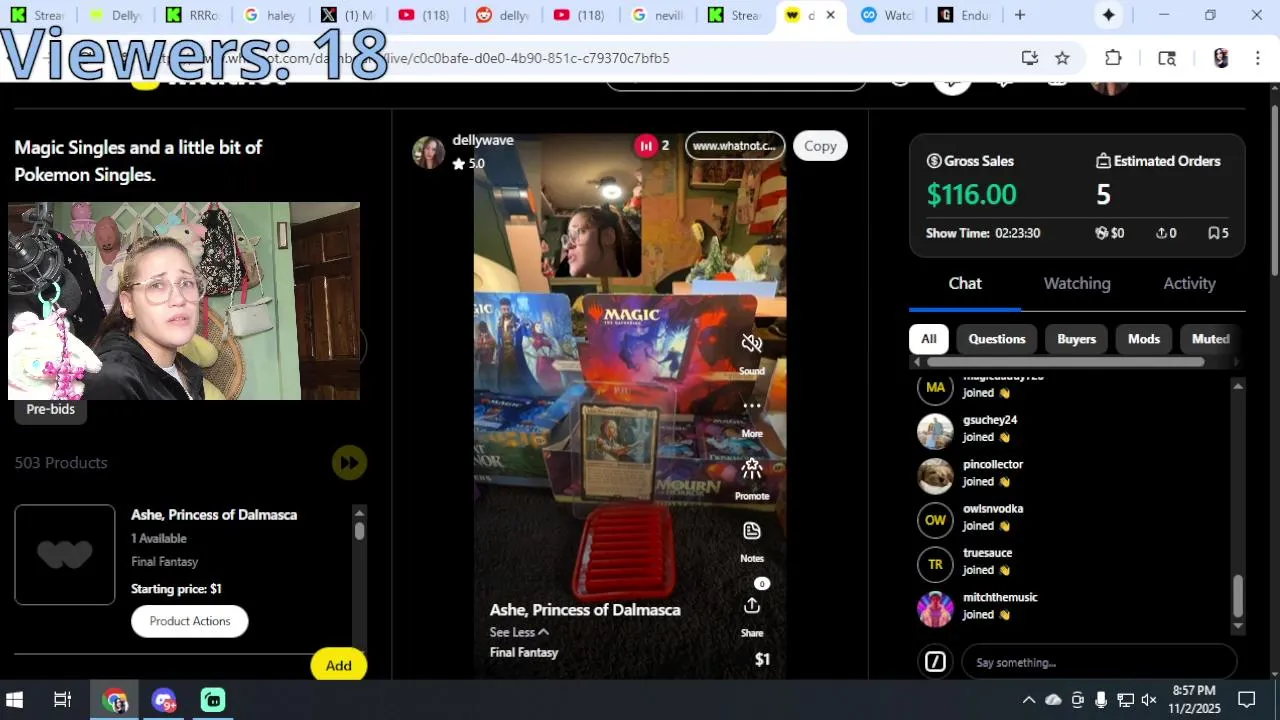The image size is (1280, 720).
Task: Click the yellow fast-forward icon near Products
Action: click(x=349, y=462)
